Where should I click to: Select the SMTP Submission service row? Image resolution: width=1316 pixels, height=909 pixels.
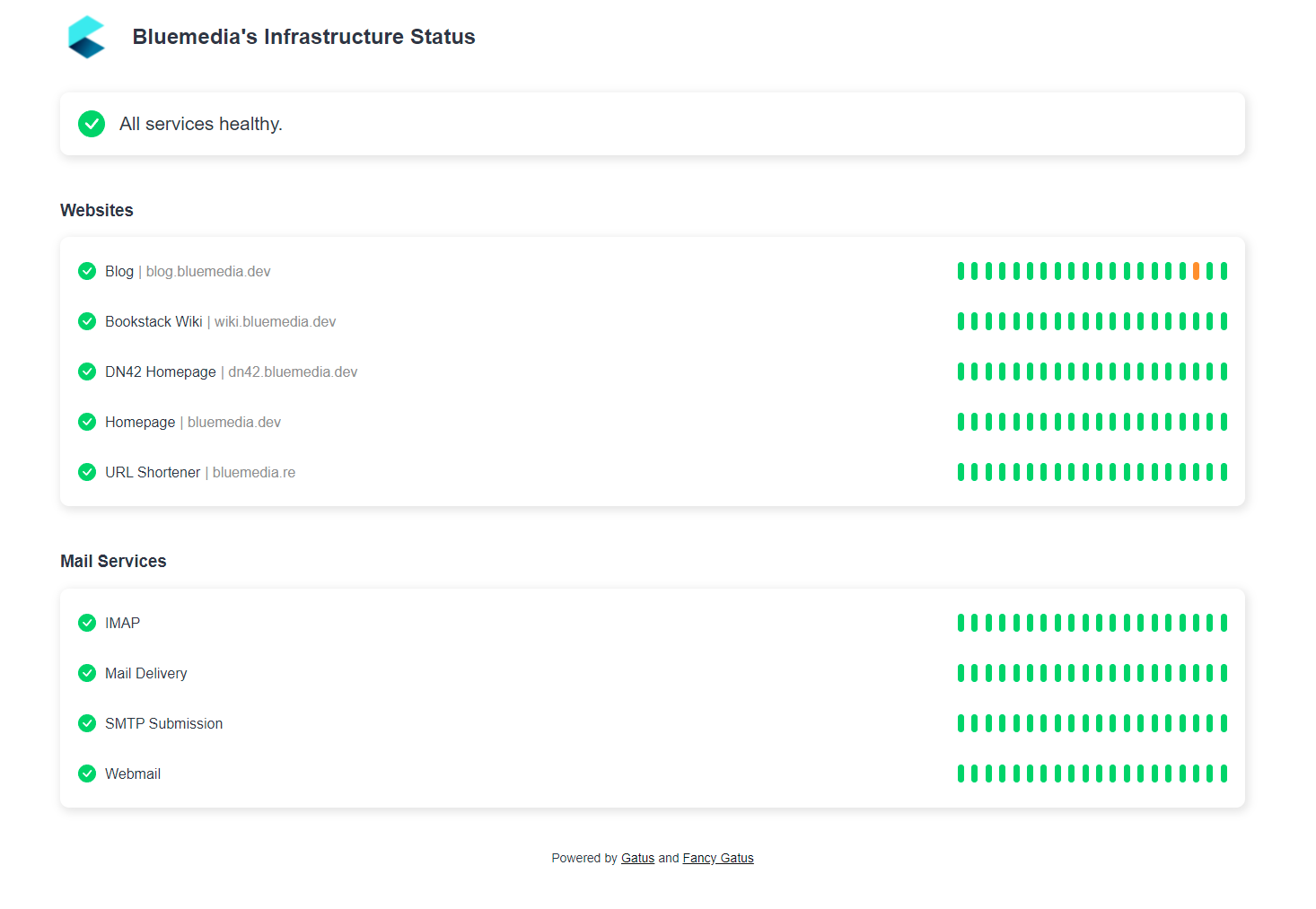[653, 723]
